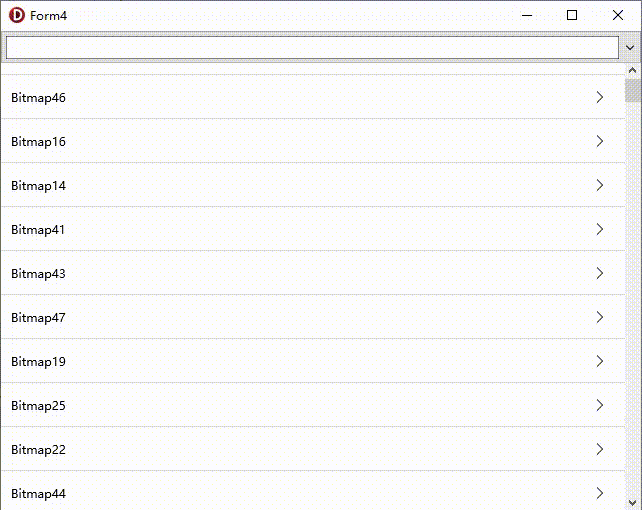Click the chevron arrow beside Bitmap46
This screenshot has height=510, width=642.
click(600, 97)
